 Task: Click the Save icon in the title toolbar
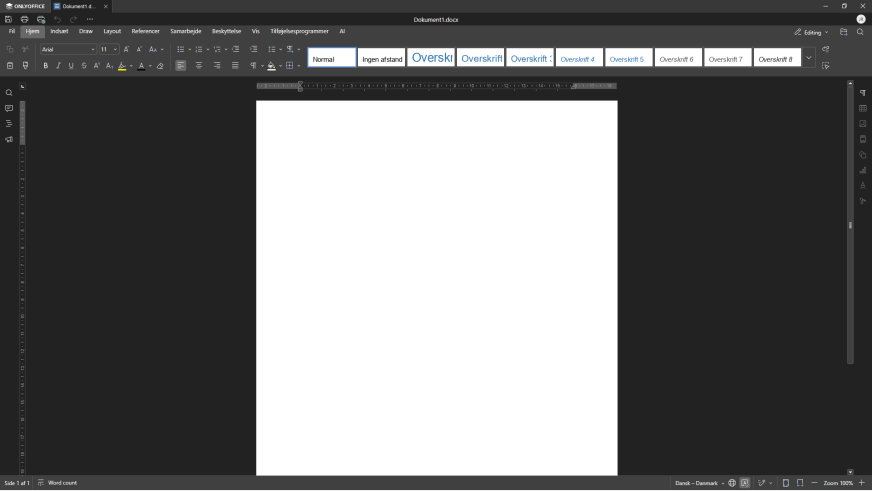click(x=9, y=19)
